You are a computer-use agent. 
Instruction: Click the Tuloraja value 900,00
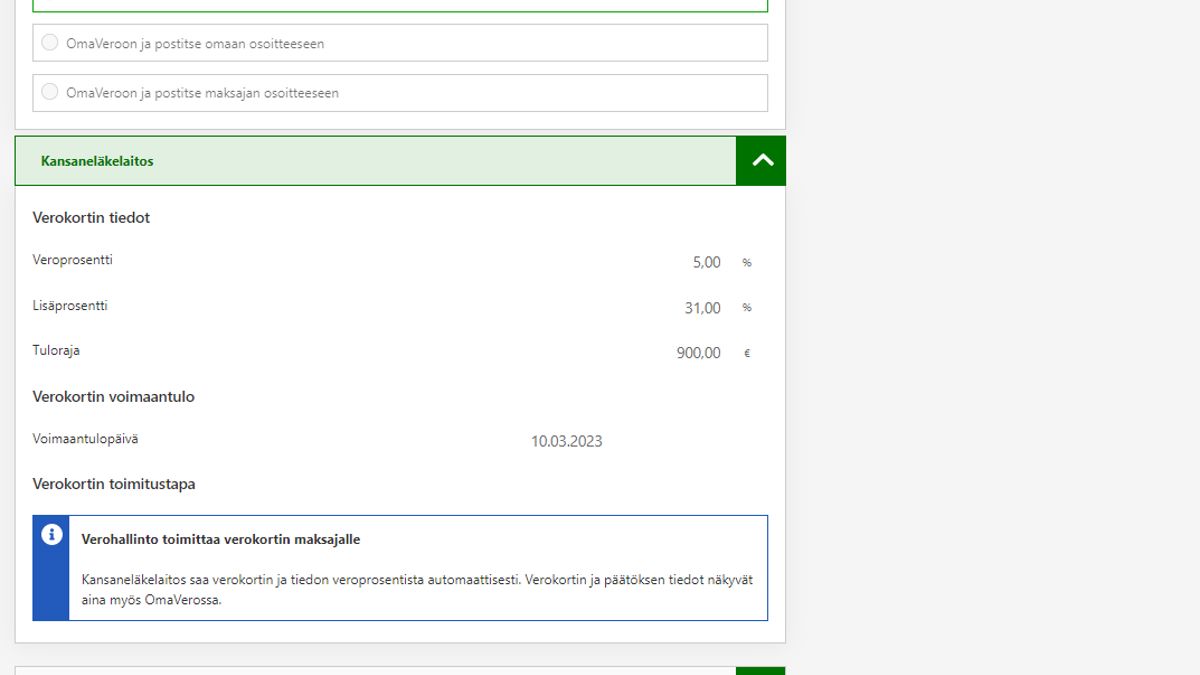(698, 353)
